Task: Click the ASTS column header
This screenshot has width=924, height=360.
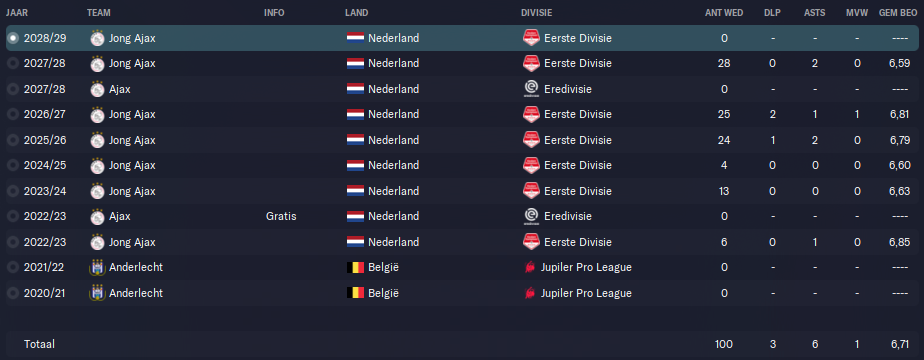Action: point(814,12)
